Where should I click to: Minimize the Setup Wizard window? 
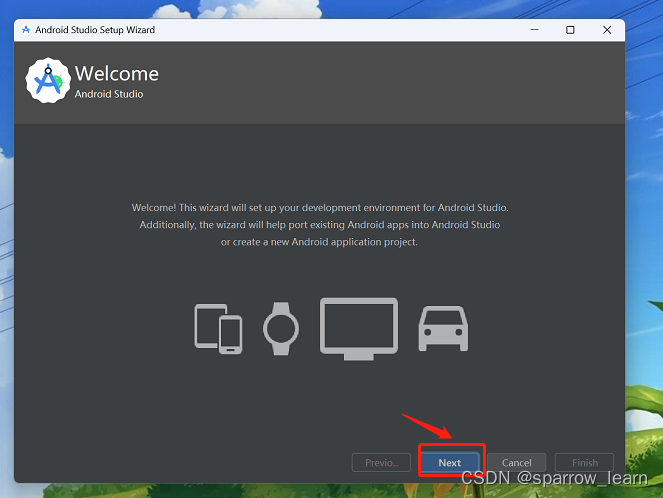tap(534, 30)
